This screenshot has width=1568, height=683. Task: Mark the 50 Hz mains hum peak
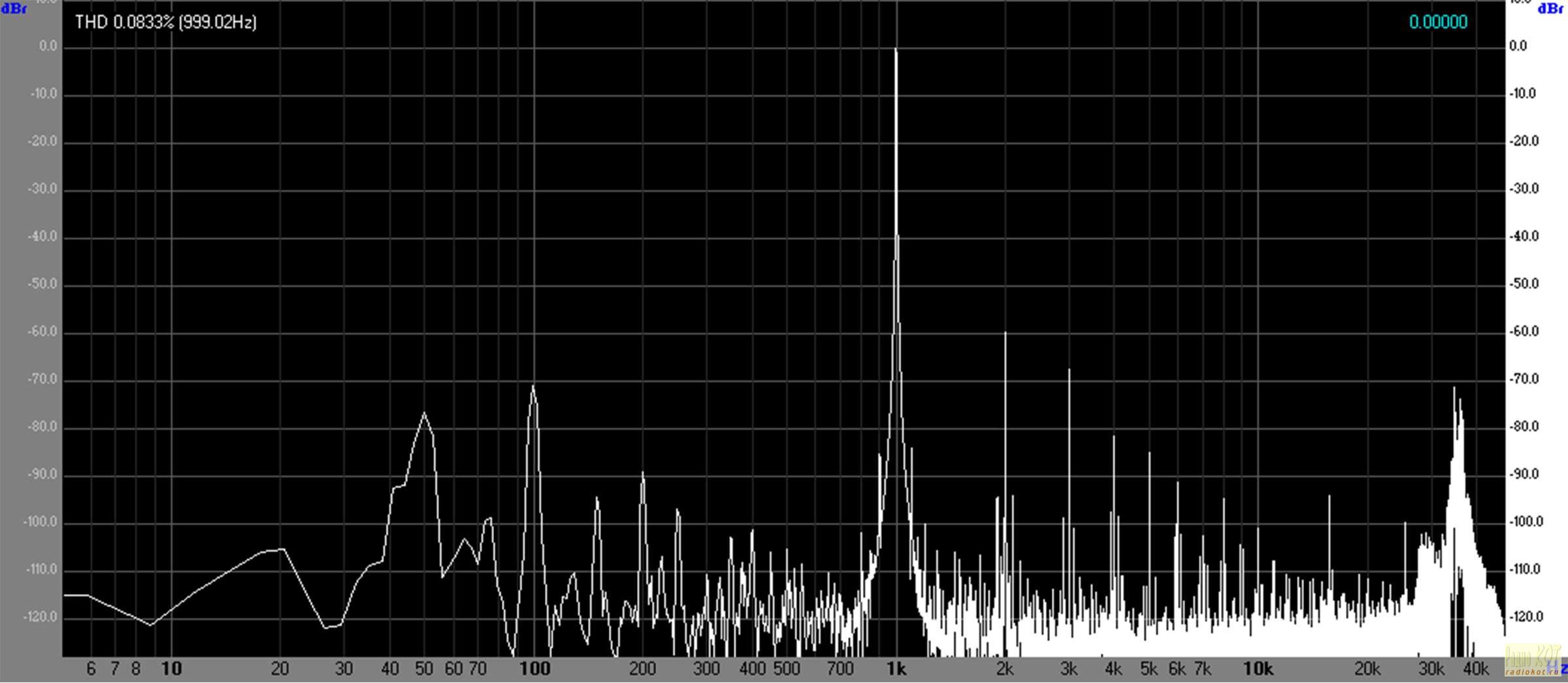tap(424, 413)
